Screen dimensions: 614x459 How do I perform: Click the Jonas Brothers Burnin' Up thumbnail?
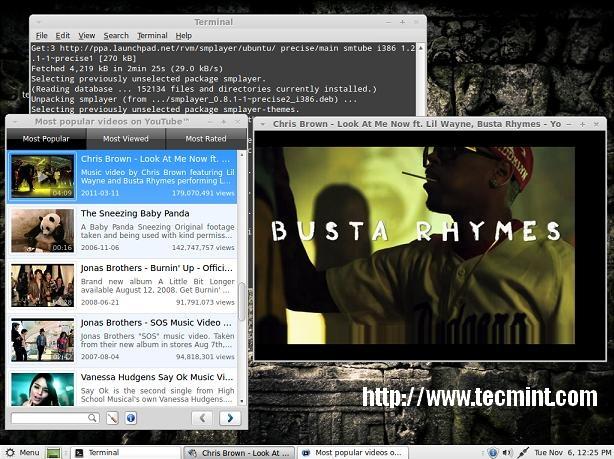[42, 285]
